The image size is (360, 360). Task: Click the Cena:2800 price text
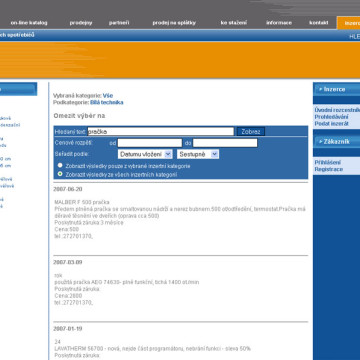[x=68, y=296]
